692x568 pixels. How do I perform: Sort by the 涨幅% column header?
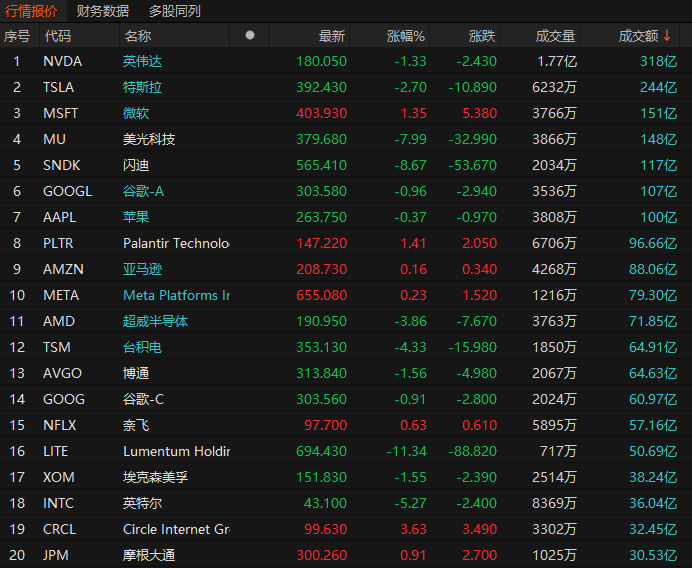406,36
